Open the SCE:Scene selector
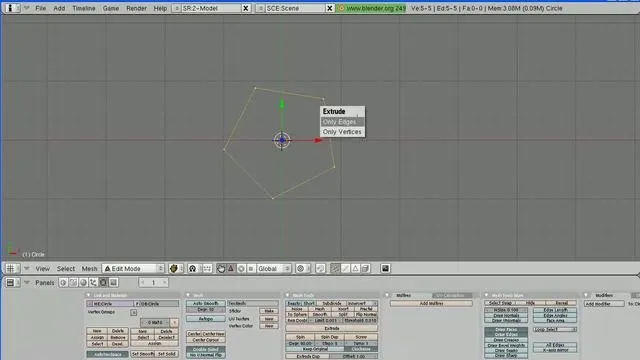Image resolution: width=640 pixels, height=360 pixels. [x=291, y=8]
